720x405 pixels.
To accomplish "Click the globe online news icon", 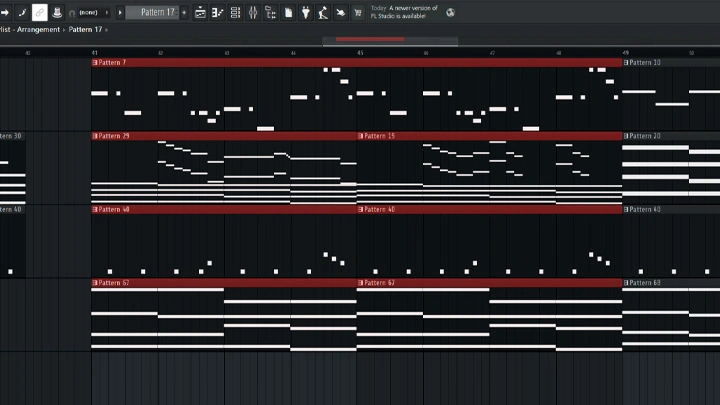I will click(x=450, y=13).
